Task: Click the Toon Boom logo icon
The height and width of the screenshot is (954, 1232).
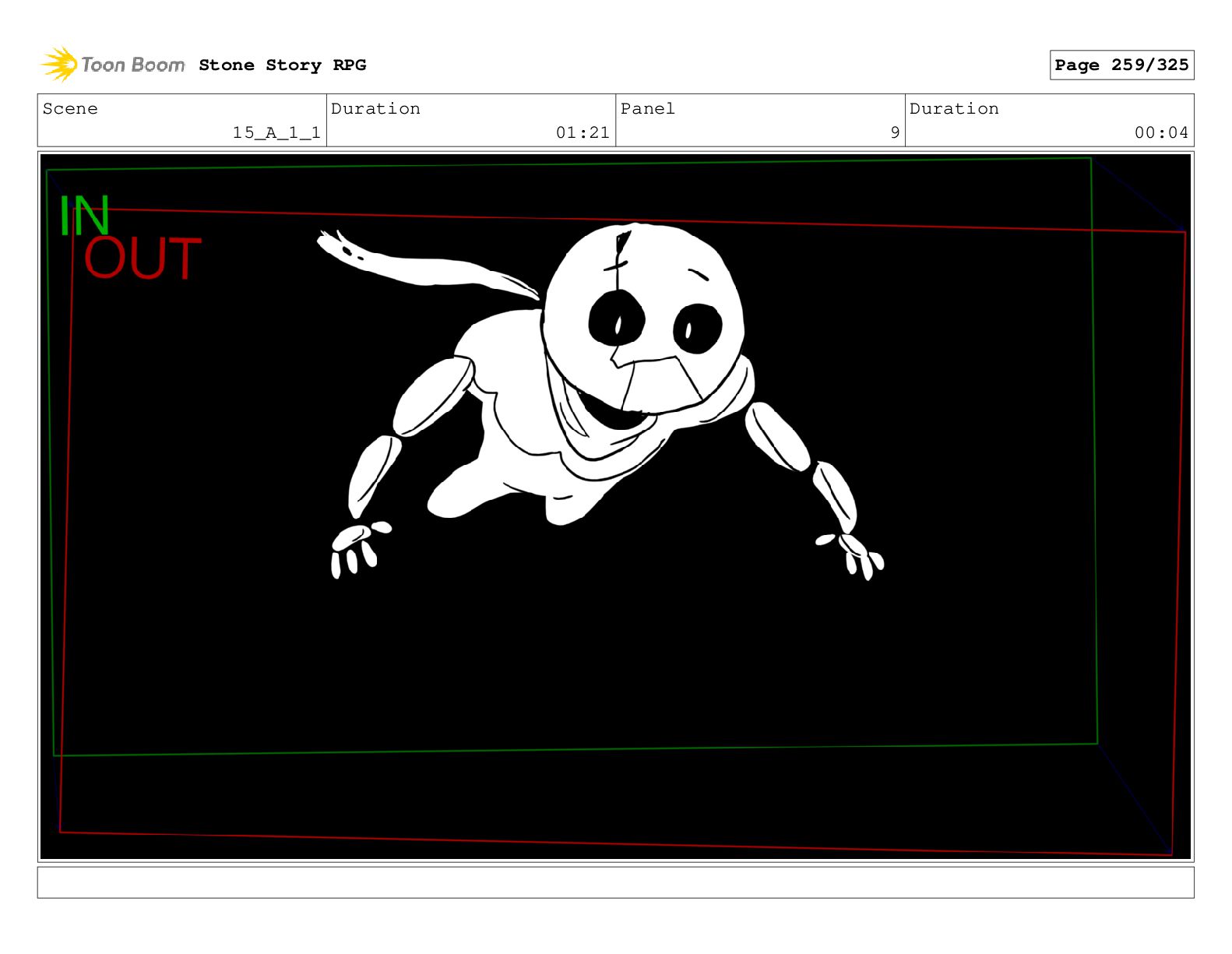Action: click(59, 64)
